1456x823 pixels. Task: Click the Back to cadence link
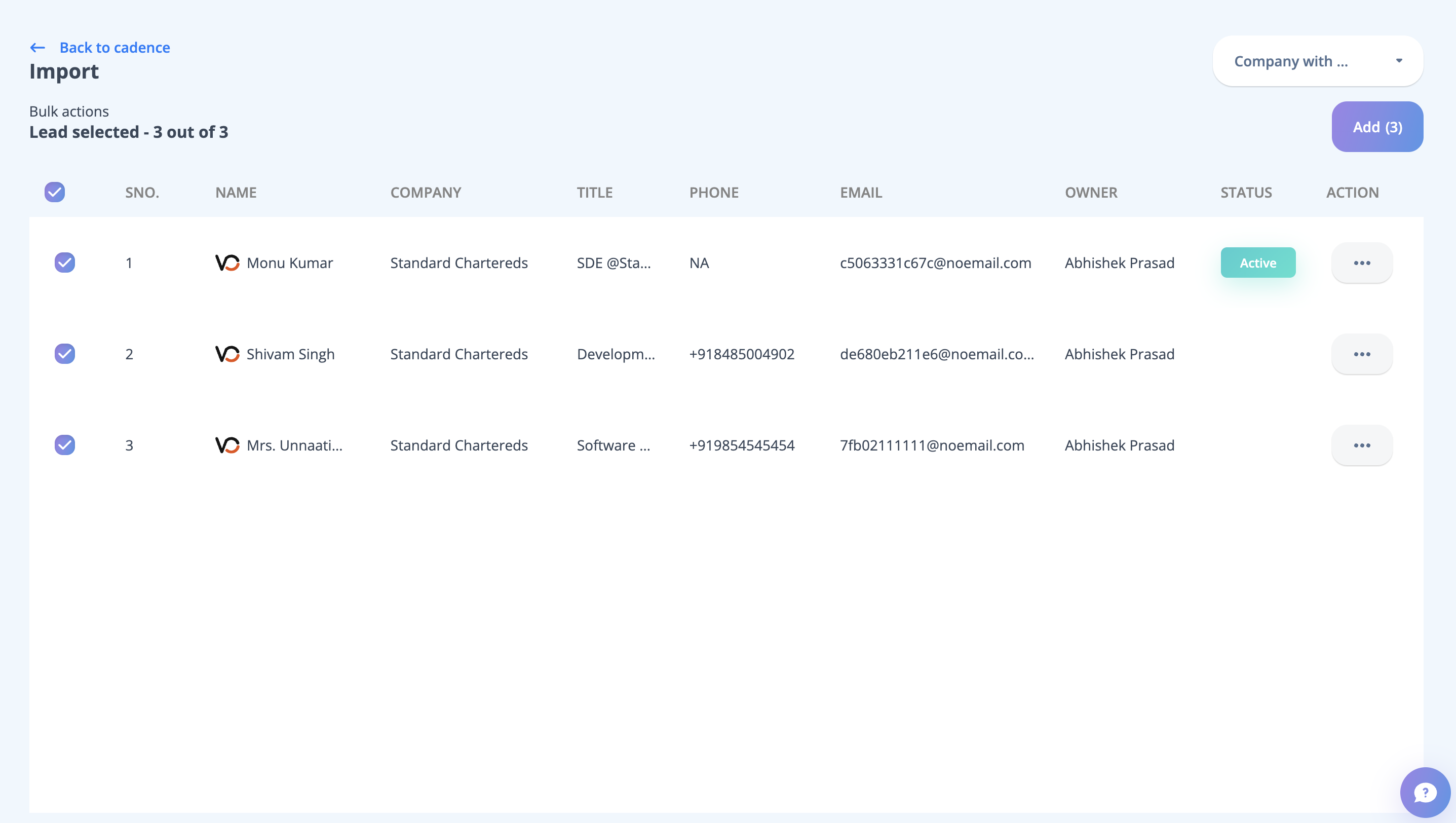click(x=114, y=48)
